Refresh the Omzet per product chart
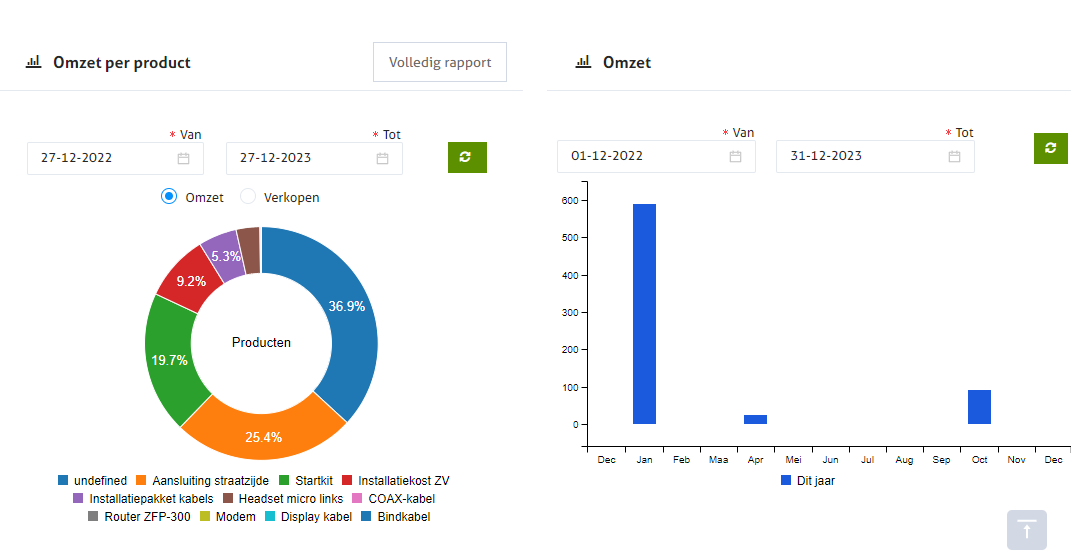The height and width of the screenshot is (558, 1071). [x=466, y=157]
